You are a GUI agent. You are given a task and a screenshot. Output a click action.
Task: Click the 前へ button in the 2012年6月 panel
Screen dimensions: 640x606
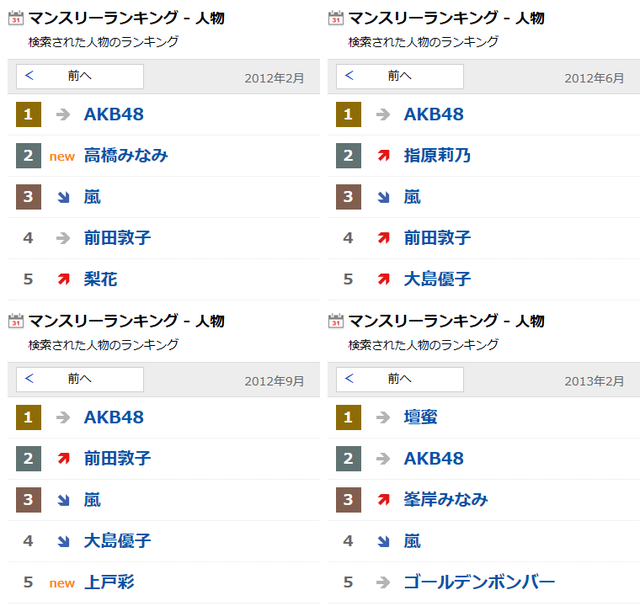tap(400, 76)
